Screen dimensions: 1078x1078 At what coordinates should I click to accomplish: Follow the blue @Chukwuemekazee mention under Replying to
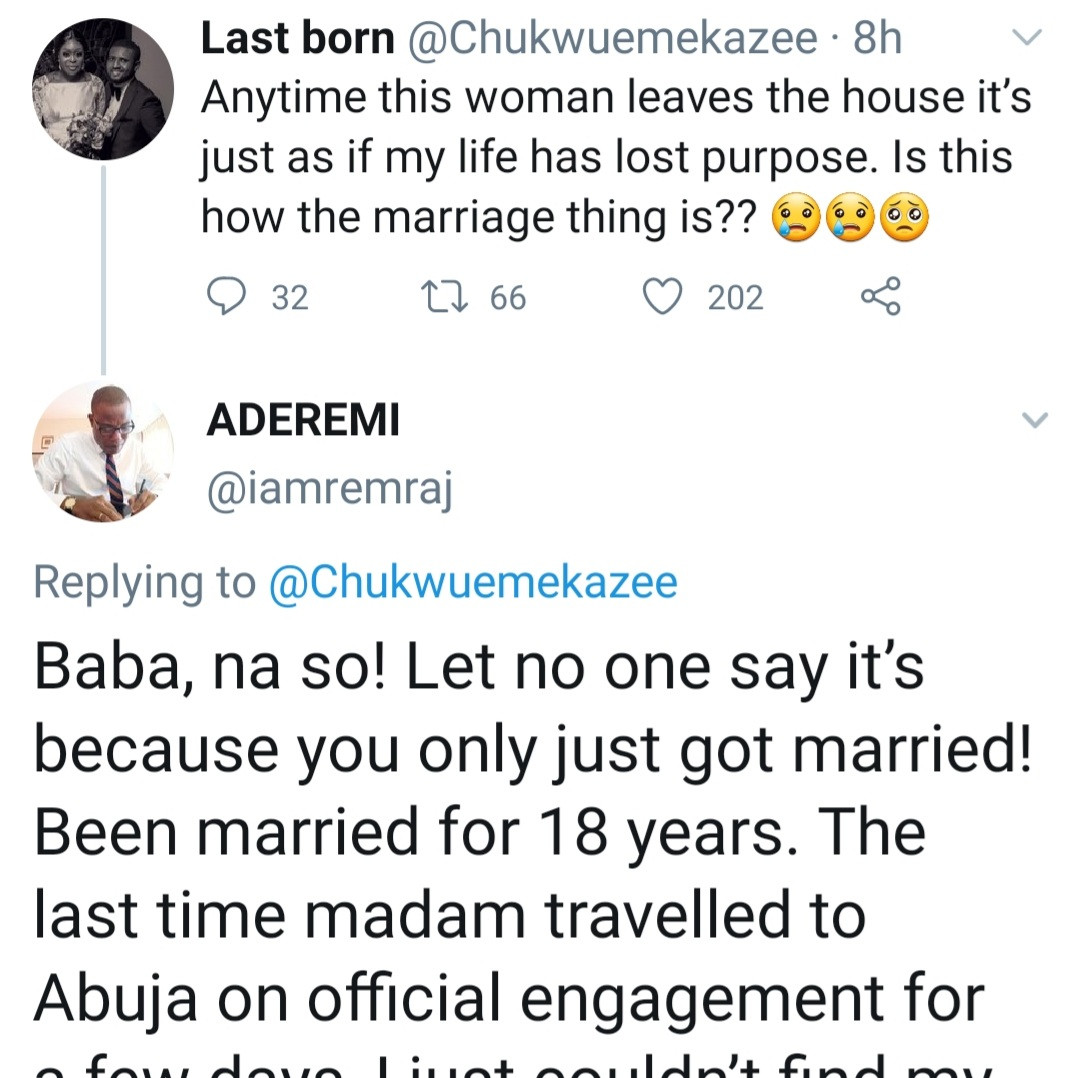click(473, 583)
